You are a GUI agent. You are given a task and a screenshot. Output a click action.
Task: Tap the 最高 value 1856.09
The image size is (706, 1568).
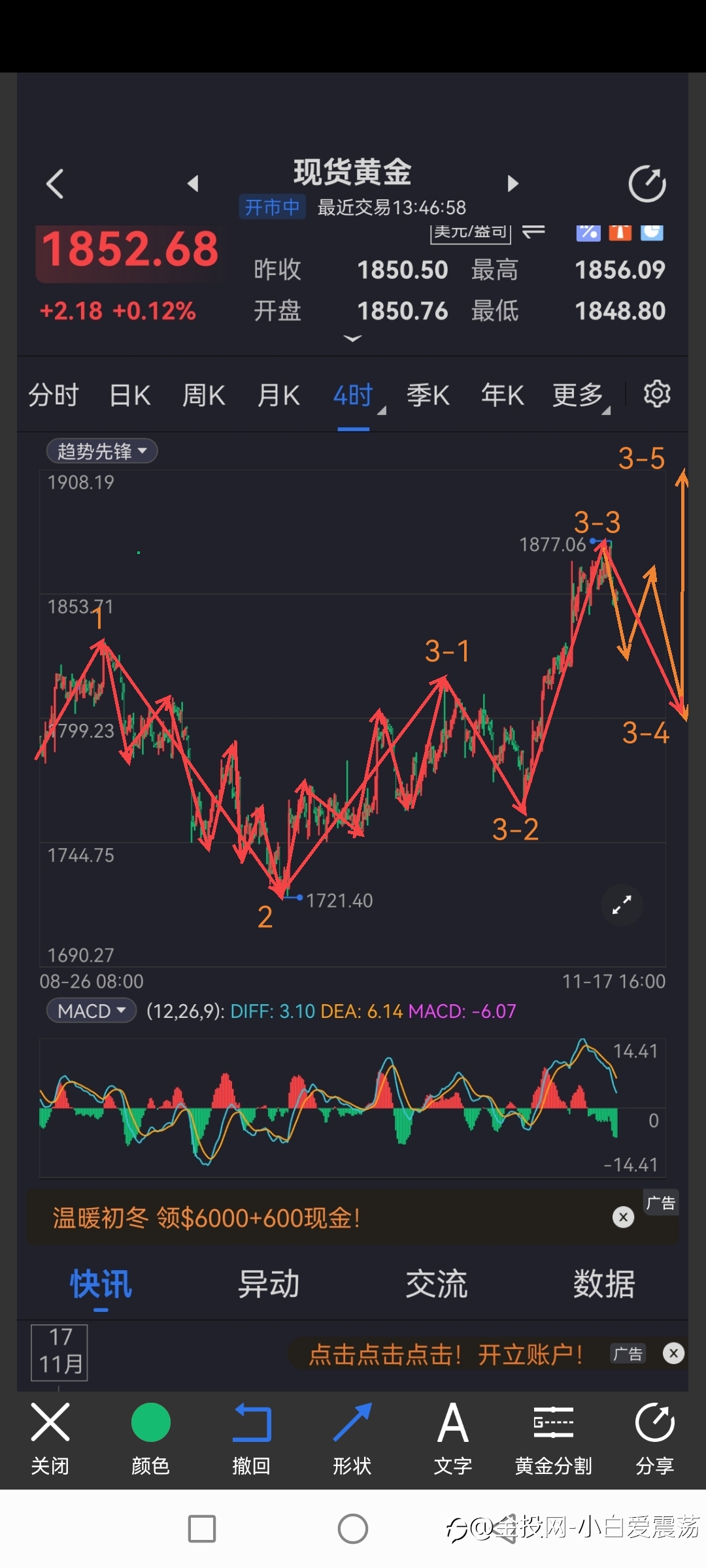coord(620,270)
